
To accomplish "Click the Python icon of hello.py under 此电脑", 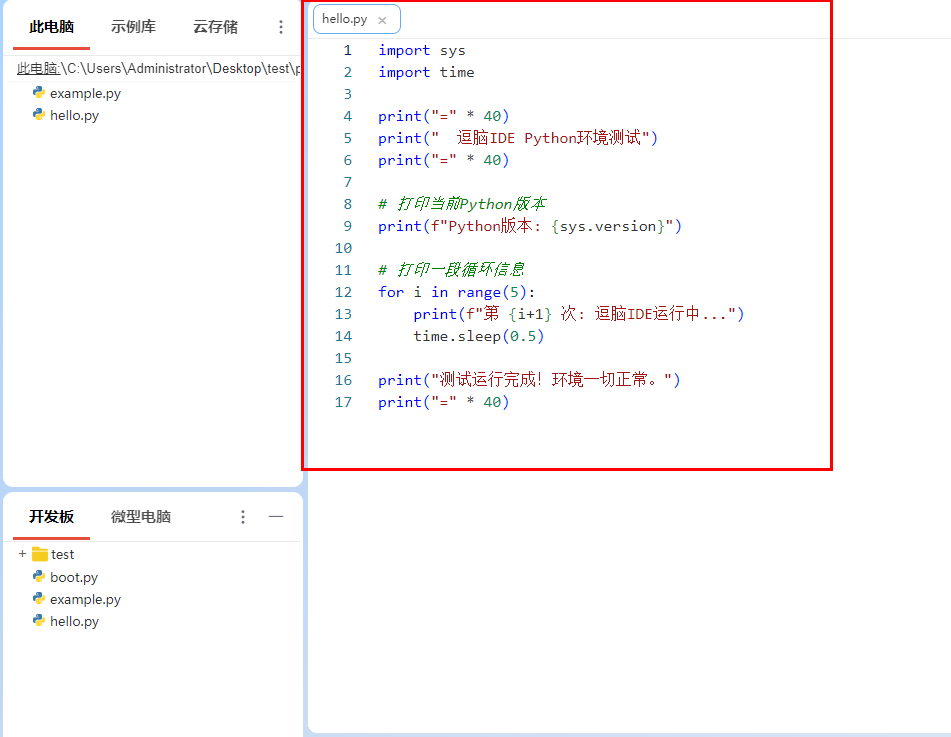I will pyautogui.click(x=39, y=115).
